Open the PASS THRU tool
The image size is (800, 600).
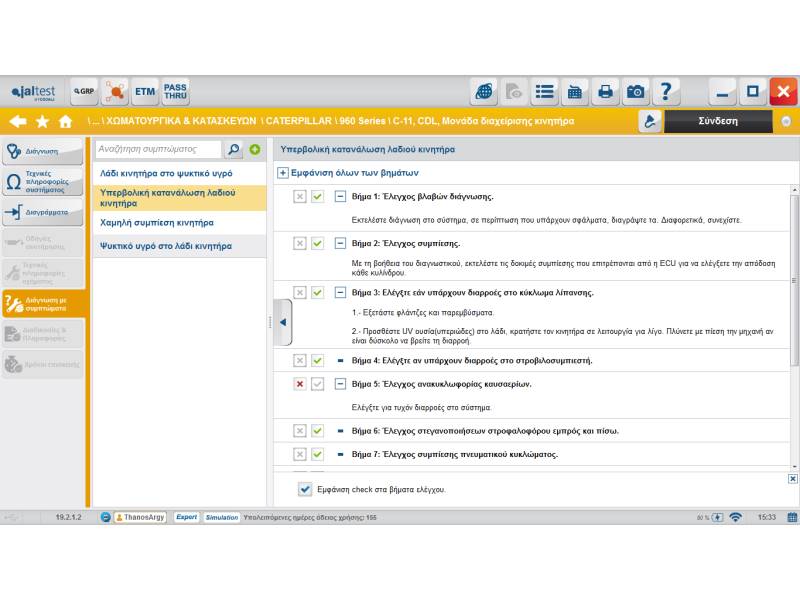point(175,92)
